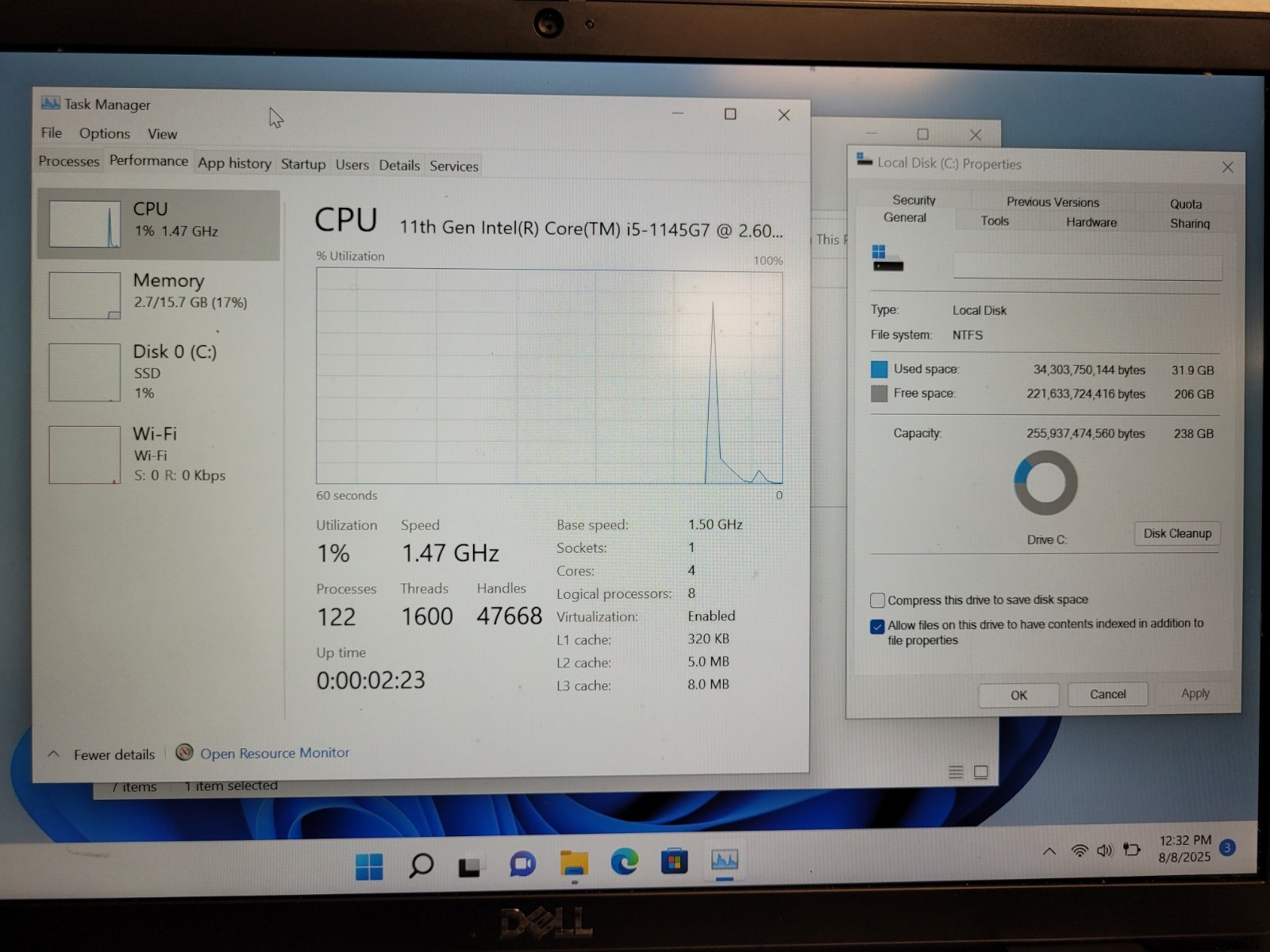Open the File menu in Task Manager

point(52,132)
